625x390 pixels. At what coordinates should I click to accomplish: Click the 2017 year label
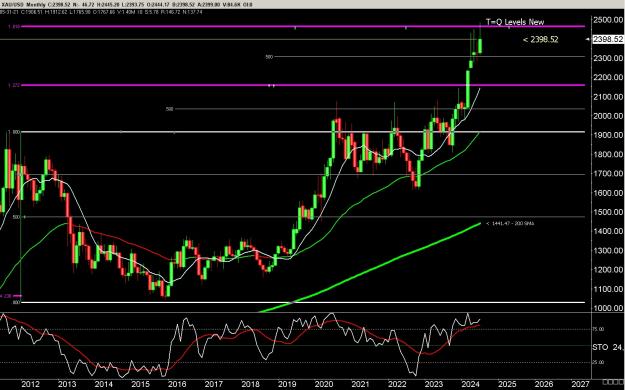214,384
